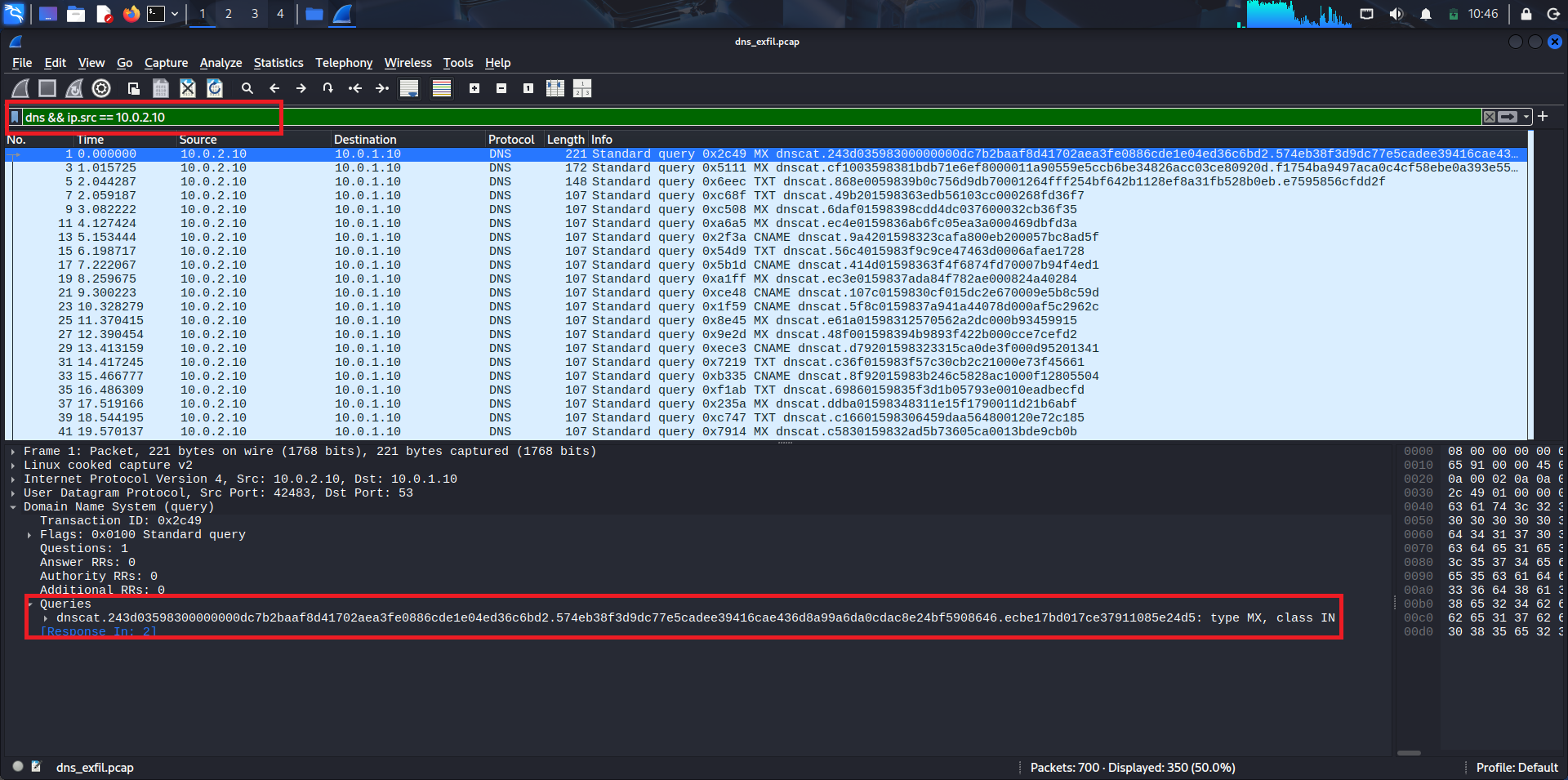Toggle the display filter bookmark
Image resolution: width=1568 pixels, height=780 pixels.
[x=16, y=117]
